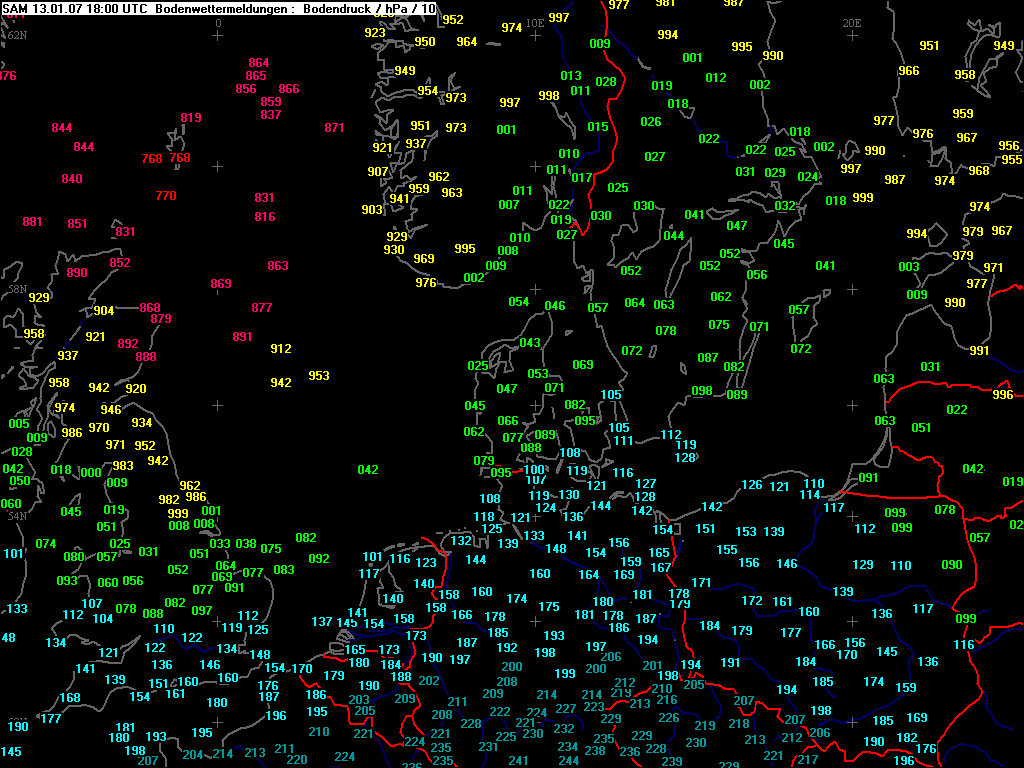Select the 62N latitude label
Viewport: 1024px width, 768px height.
(16, 35)
